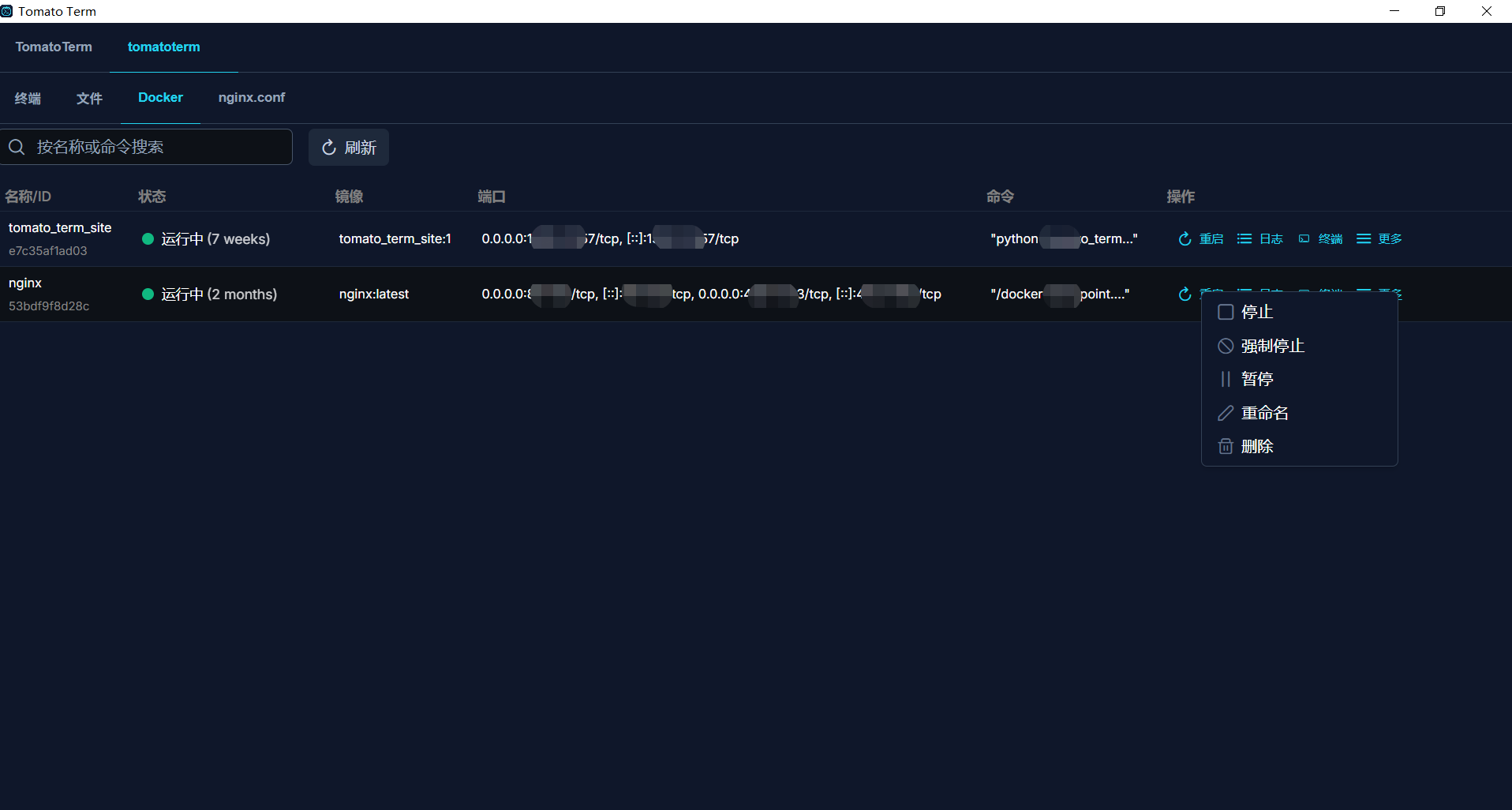Screen dimensions: 1512x810
Task: Click the tomato_term_site container name
Action: click(60, 228)
